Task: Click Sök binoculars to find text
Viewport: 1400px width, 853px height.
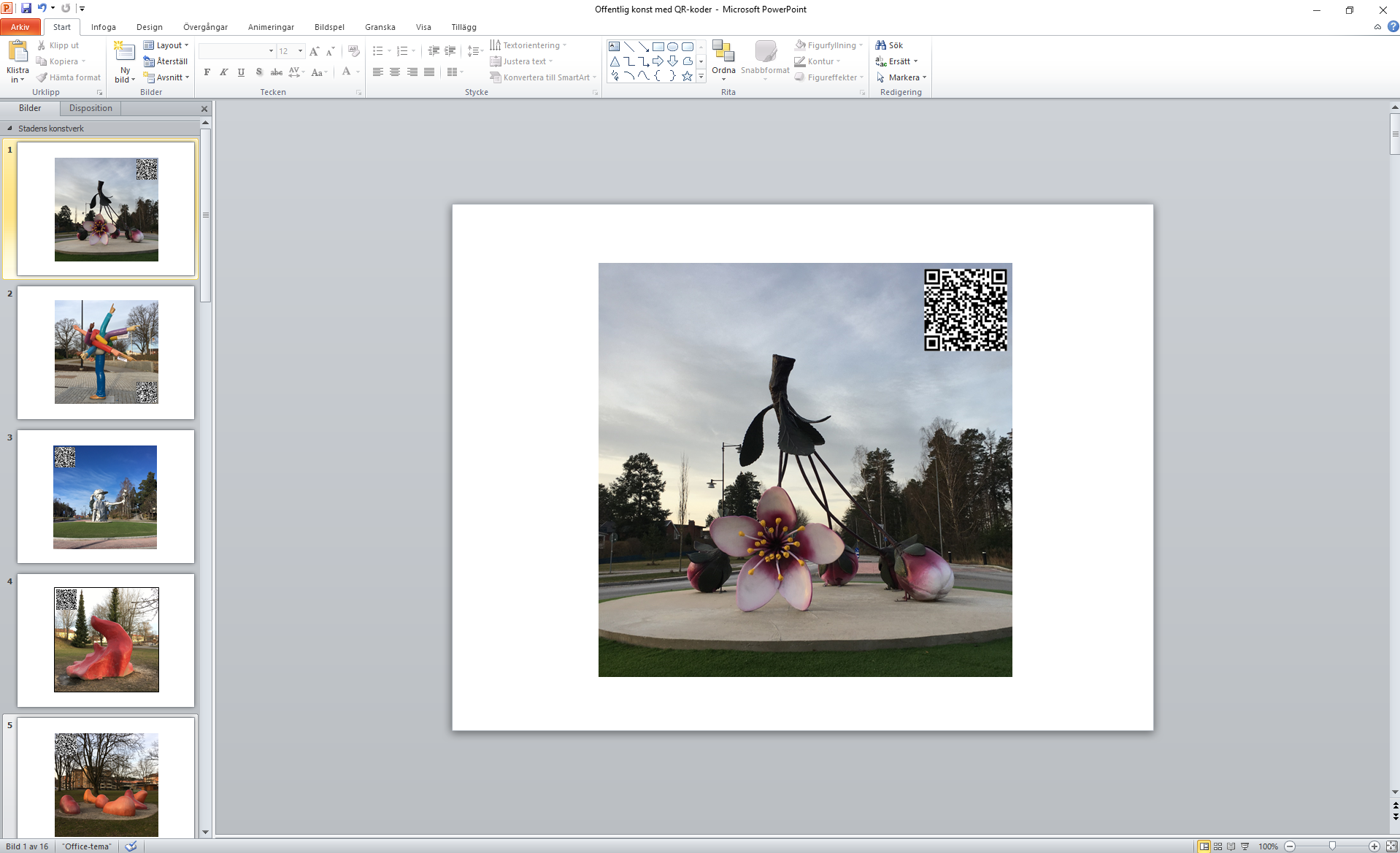Action: tap(889, 45)
